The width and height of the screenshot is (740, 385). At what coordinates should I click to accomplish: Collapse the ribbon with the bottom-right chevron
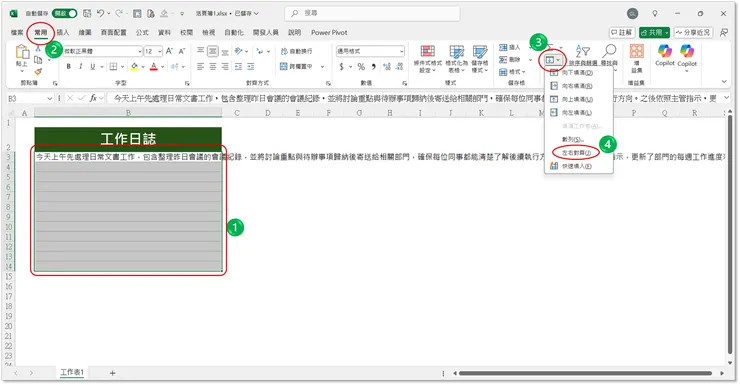click(x=724, y=82)
